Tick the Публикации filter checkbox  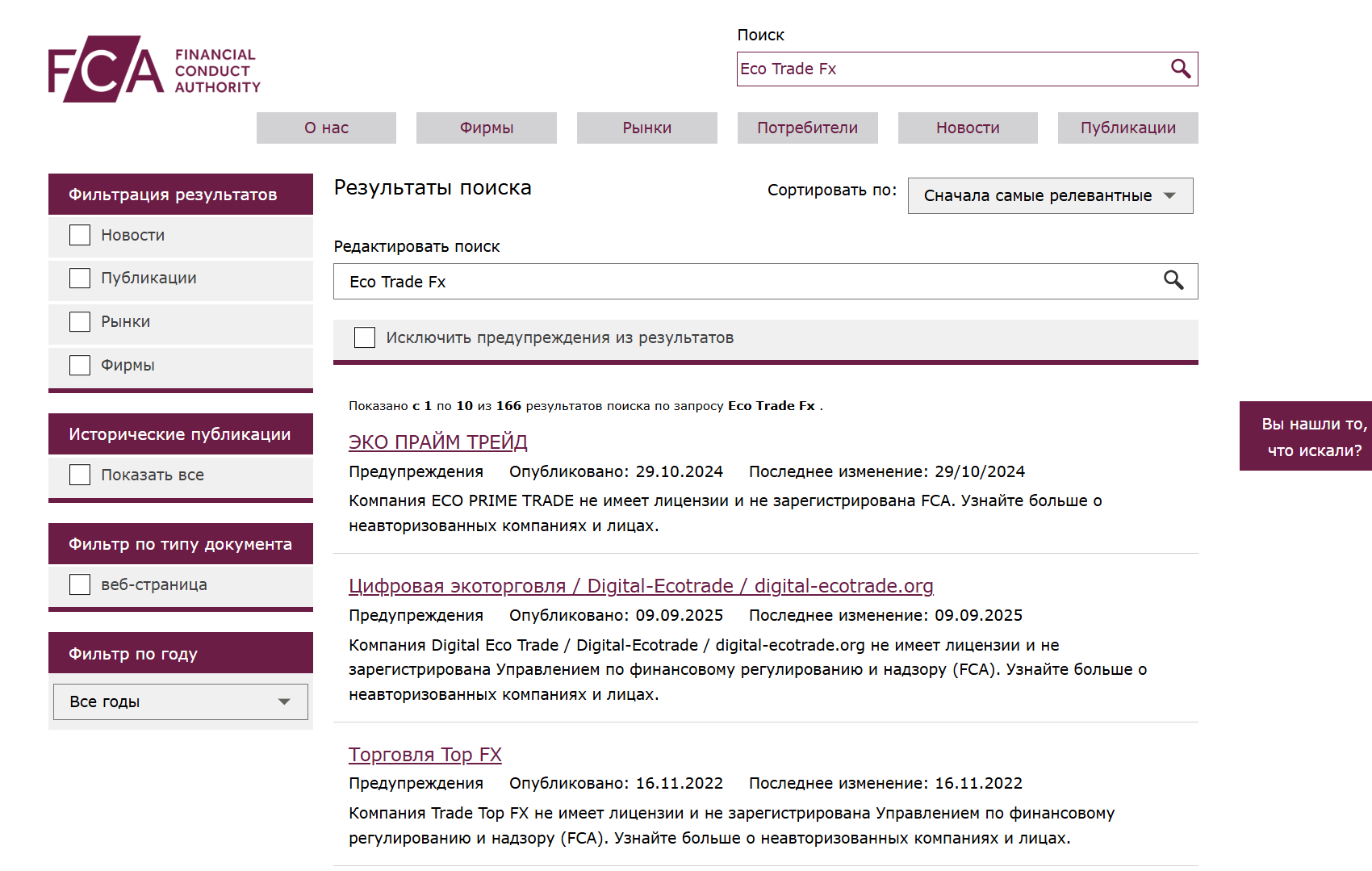point(80,278)
